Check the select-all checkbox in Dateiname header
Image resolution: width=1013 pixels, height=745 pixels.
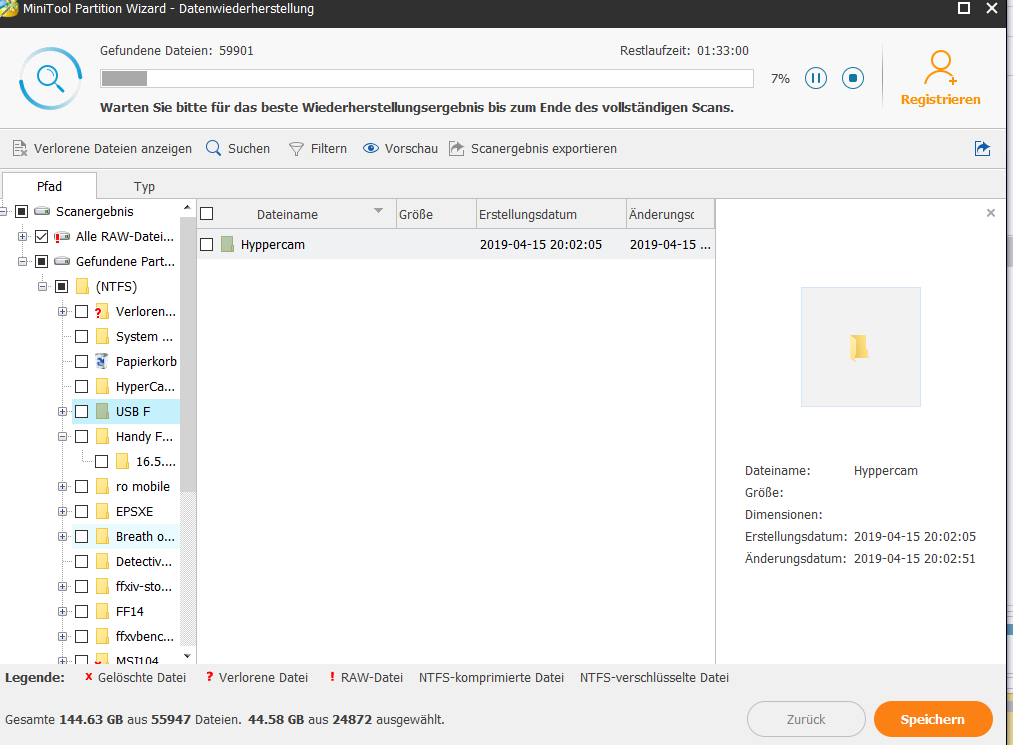tap(207, 214)
